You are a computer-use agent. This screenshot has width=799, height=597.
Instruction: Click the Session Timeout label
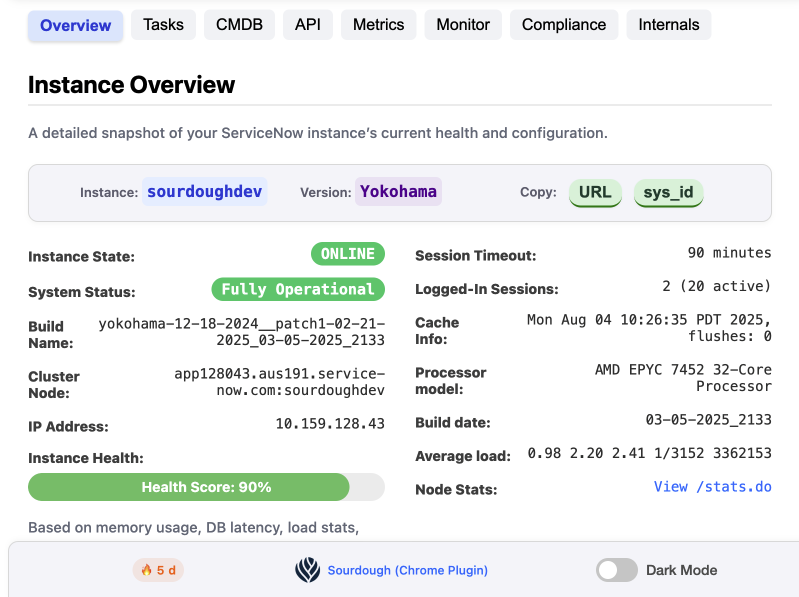[475, 255]
